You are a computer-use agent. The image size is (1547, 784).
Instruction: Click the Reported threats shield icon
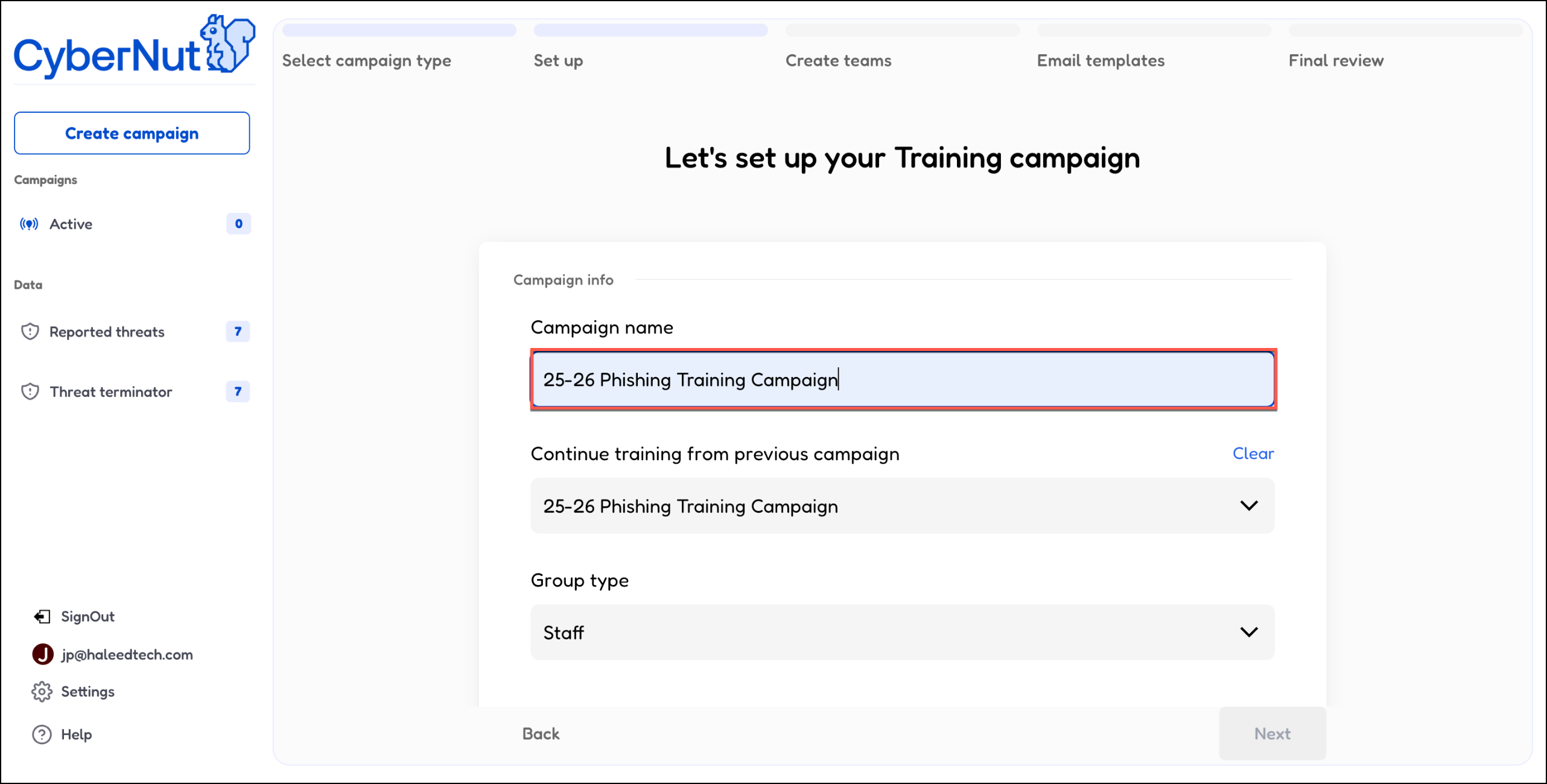[x=30, y=332]
